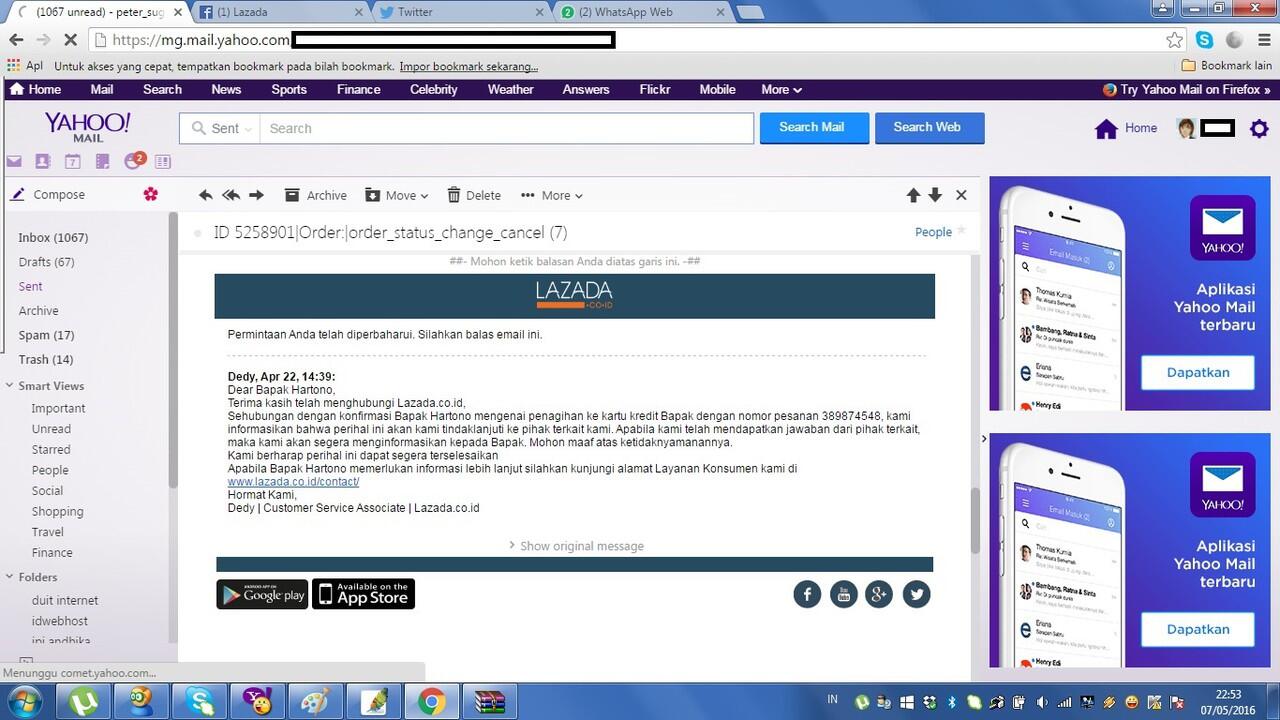
Task: Open News in Yahoo navigation bar
Action: [226, 89]
